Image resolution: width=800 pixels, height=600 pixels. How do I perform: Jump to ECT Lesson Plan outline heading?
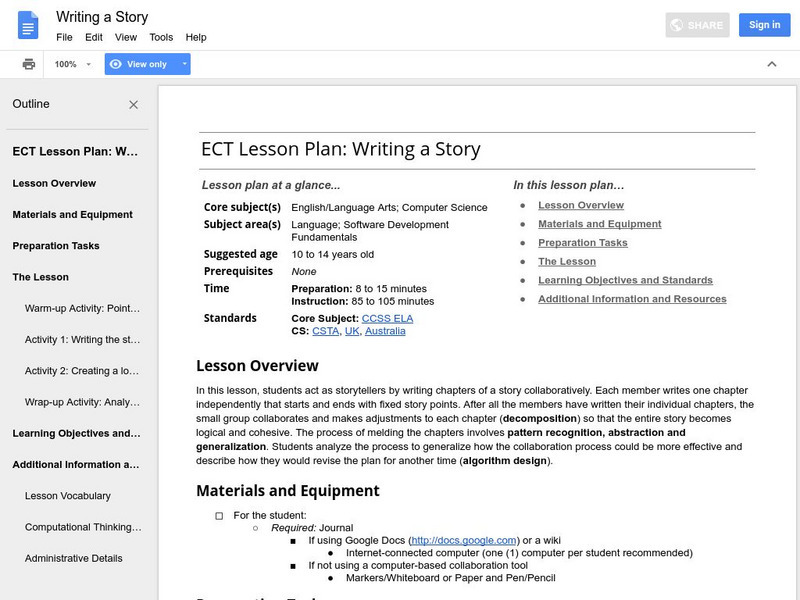click(x=75, y=152)
